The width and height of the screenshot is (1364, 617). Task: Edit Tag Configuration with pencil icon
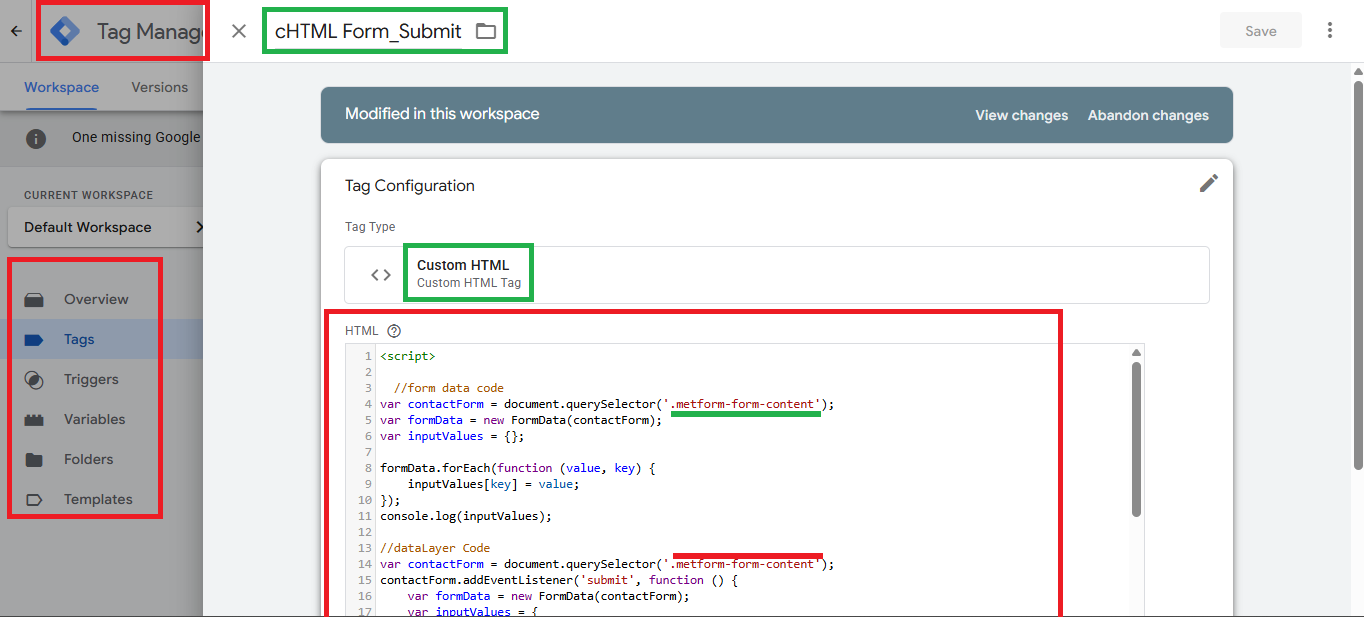1209,183
